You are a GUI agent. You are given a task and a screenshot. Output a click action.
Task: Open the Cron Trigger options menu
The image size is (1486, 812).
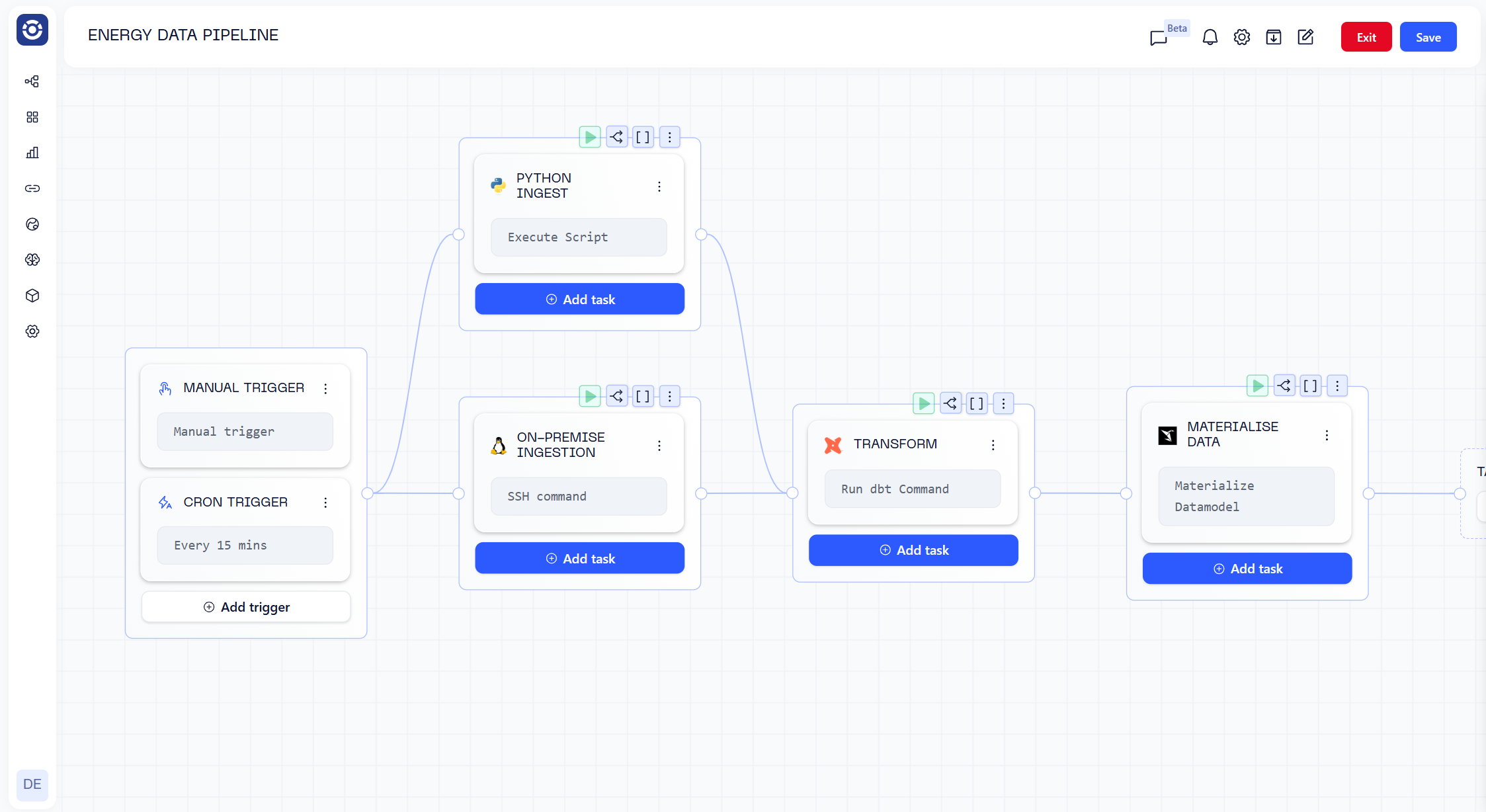325,503
